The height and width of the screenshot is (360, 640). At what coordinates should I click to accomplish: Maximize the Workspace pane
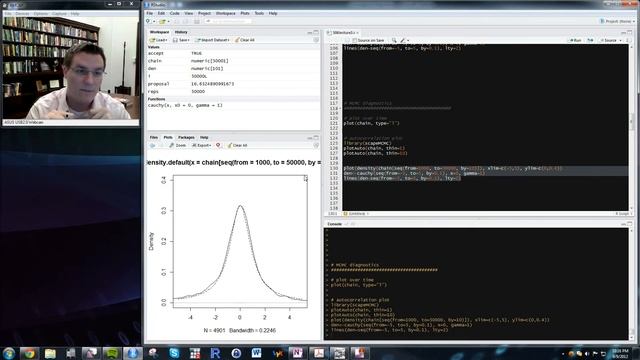316,32
